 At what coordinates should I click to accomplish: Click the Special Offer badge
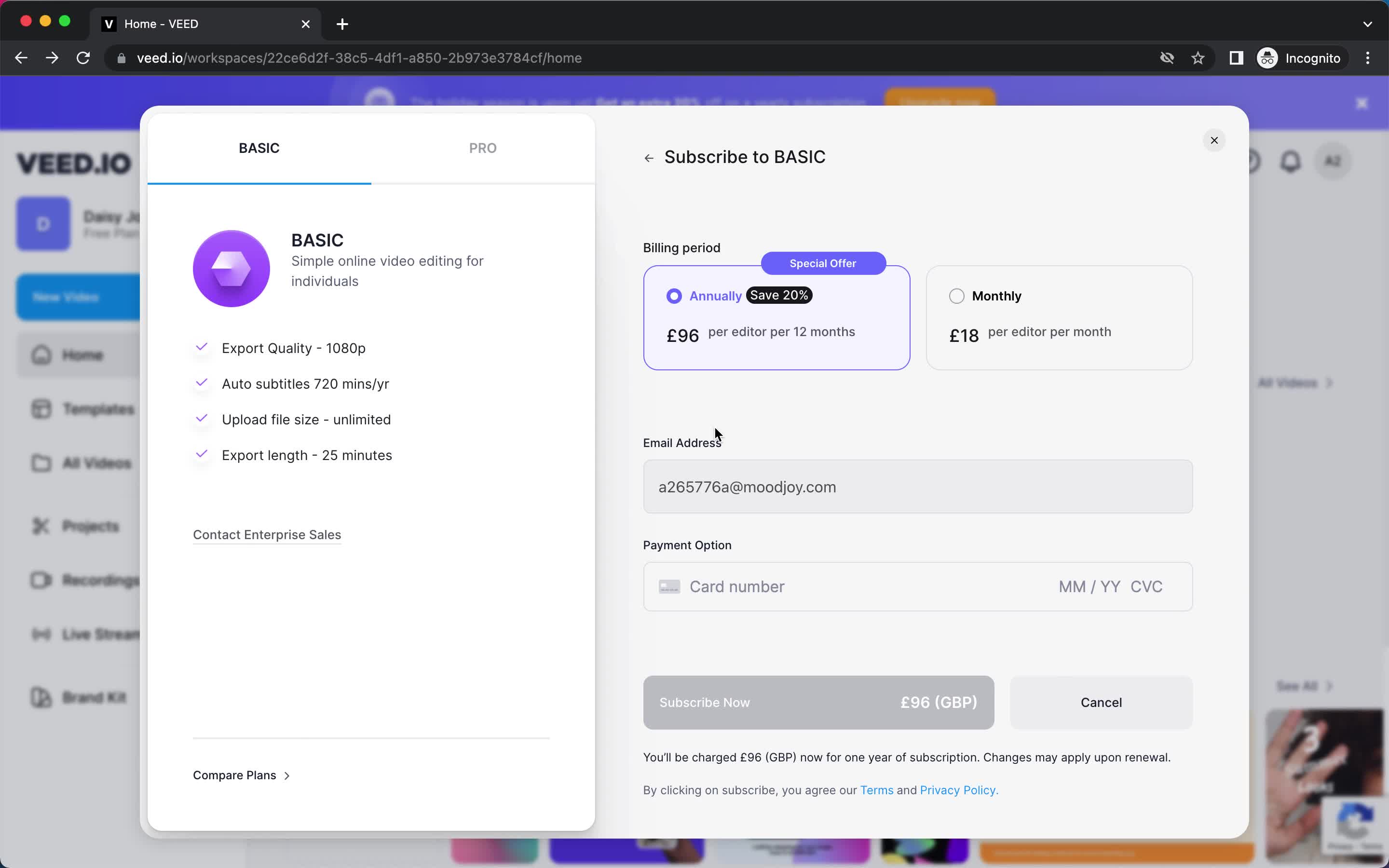(822, 263)
